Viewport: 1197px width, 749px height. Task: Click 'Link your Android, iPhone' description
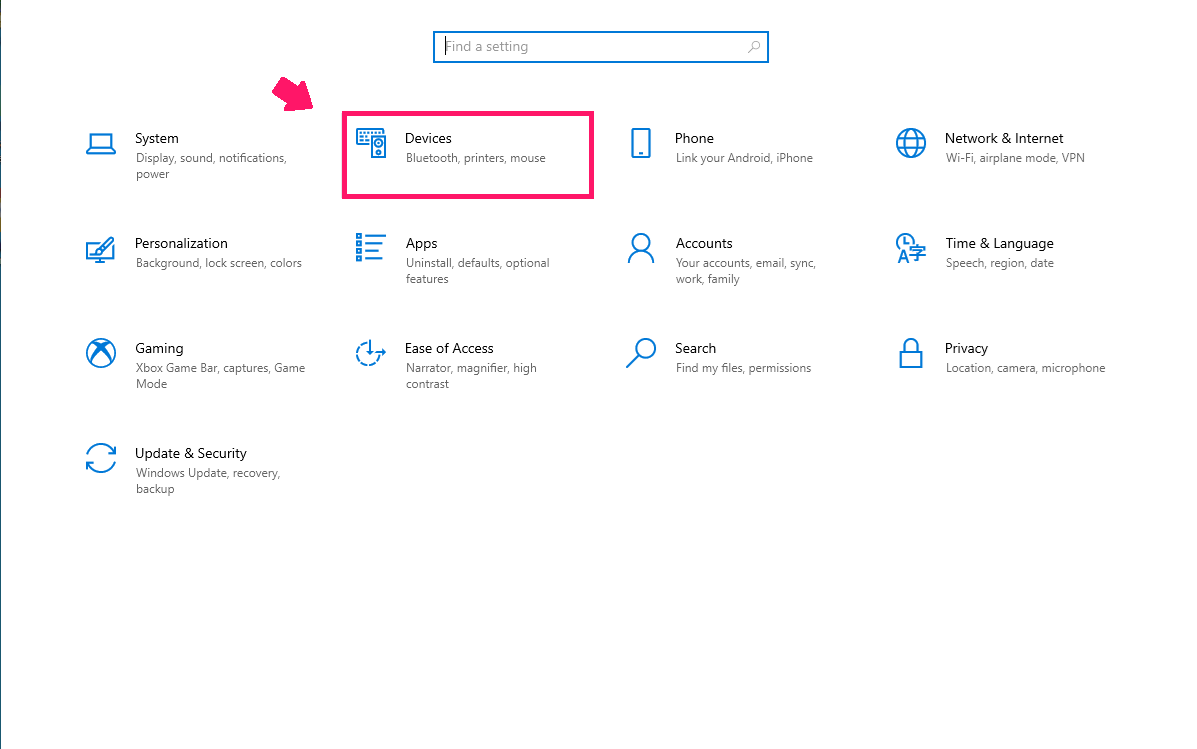[x=744, y=158]
